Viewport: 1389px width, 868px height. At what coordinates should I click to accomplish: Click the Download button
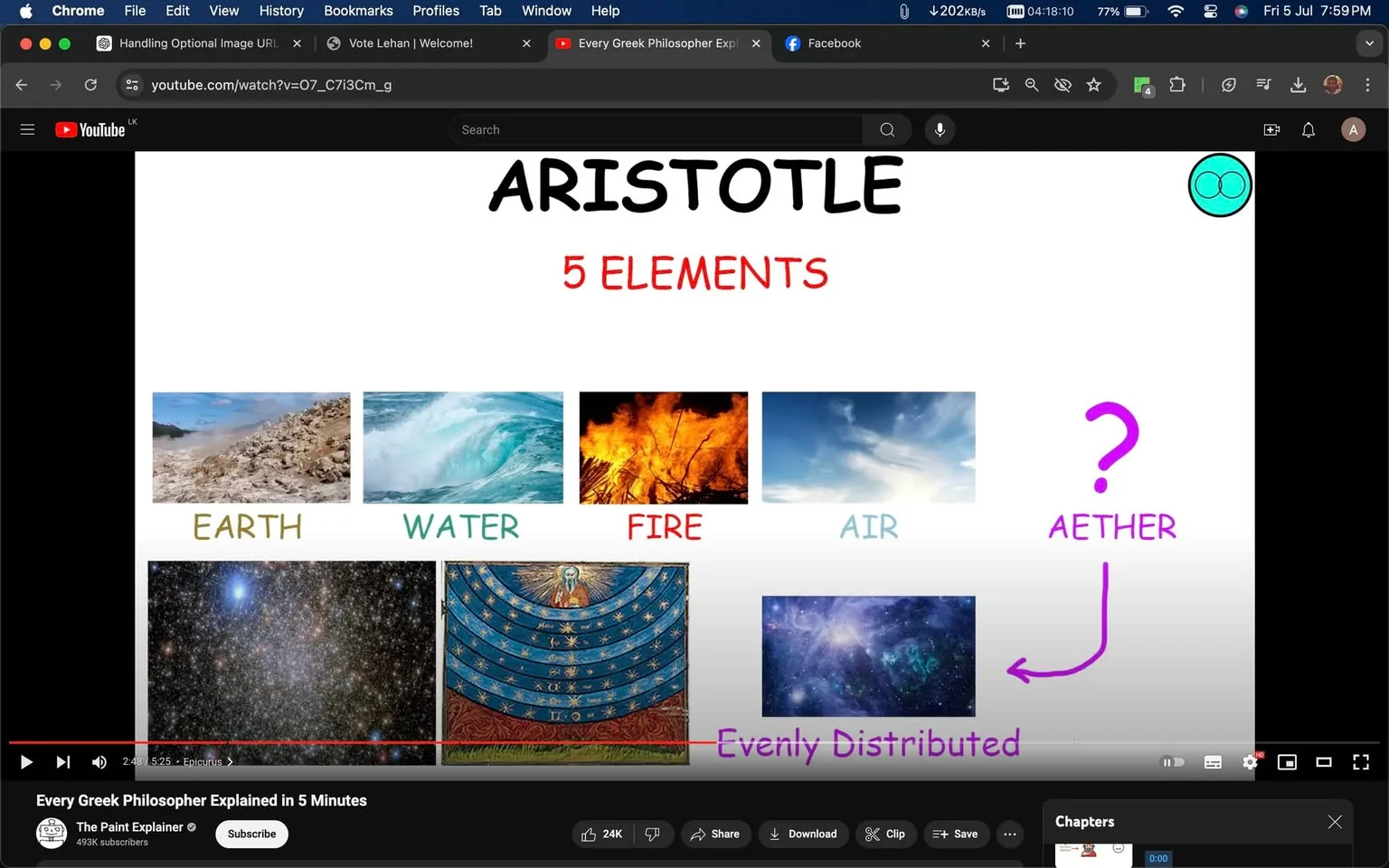(x=803, y=834)
